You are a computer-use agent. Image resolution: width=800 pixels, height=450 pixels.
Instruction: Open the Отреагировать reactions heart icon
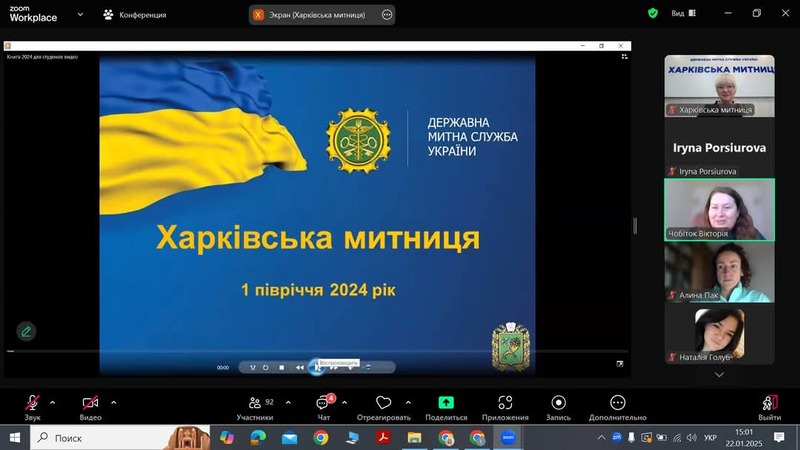coord(383,403)
